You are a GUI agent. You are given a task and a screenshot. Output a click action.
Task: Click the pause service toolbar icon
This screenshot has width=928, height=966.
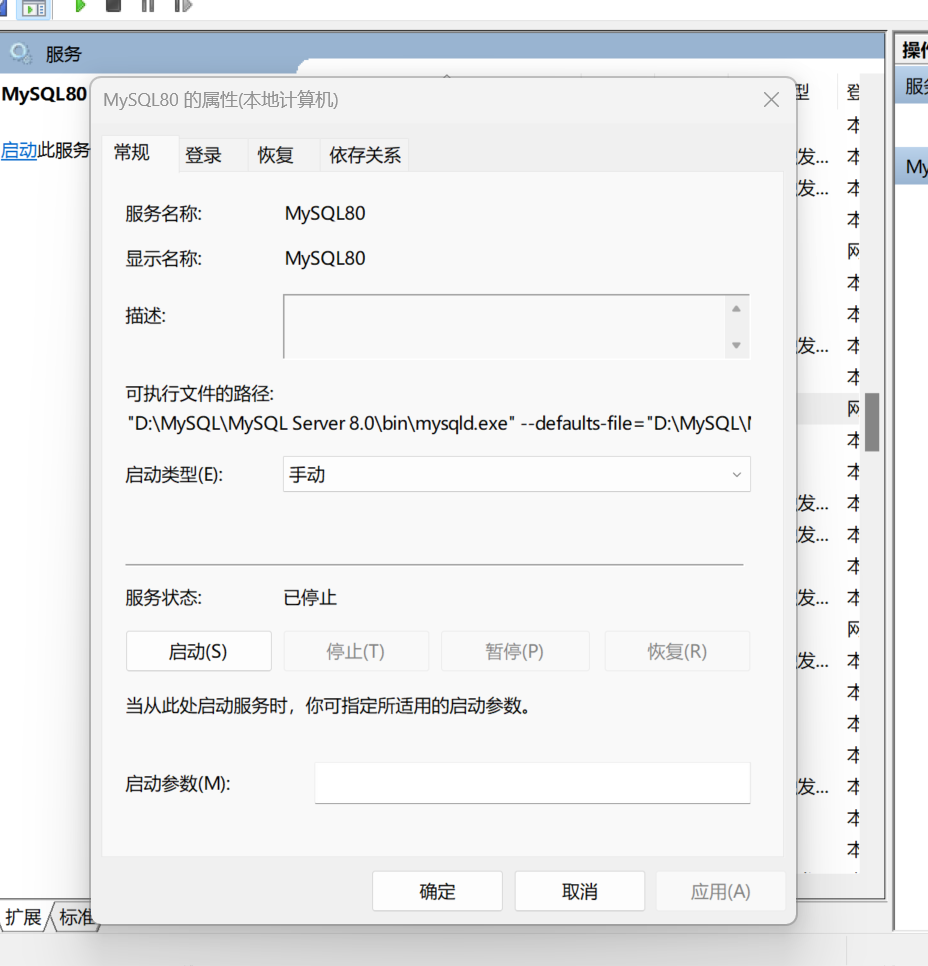coord(148,6)
